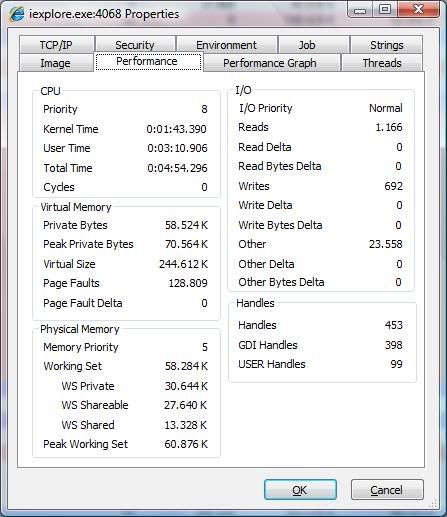Show the Threads tab
The image size is (447, 517).
click(x=382, y=63)
